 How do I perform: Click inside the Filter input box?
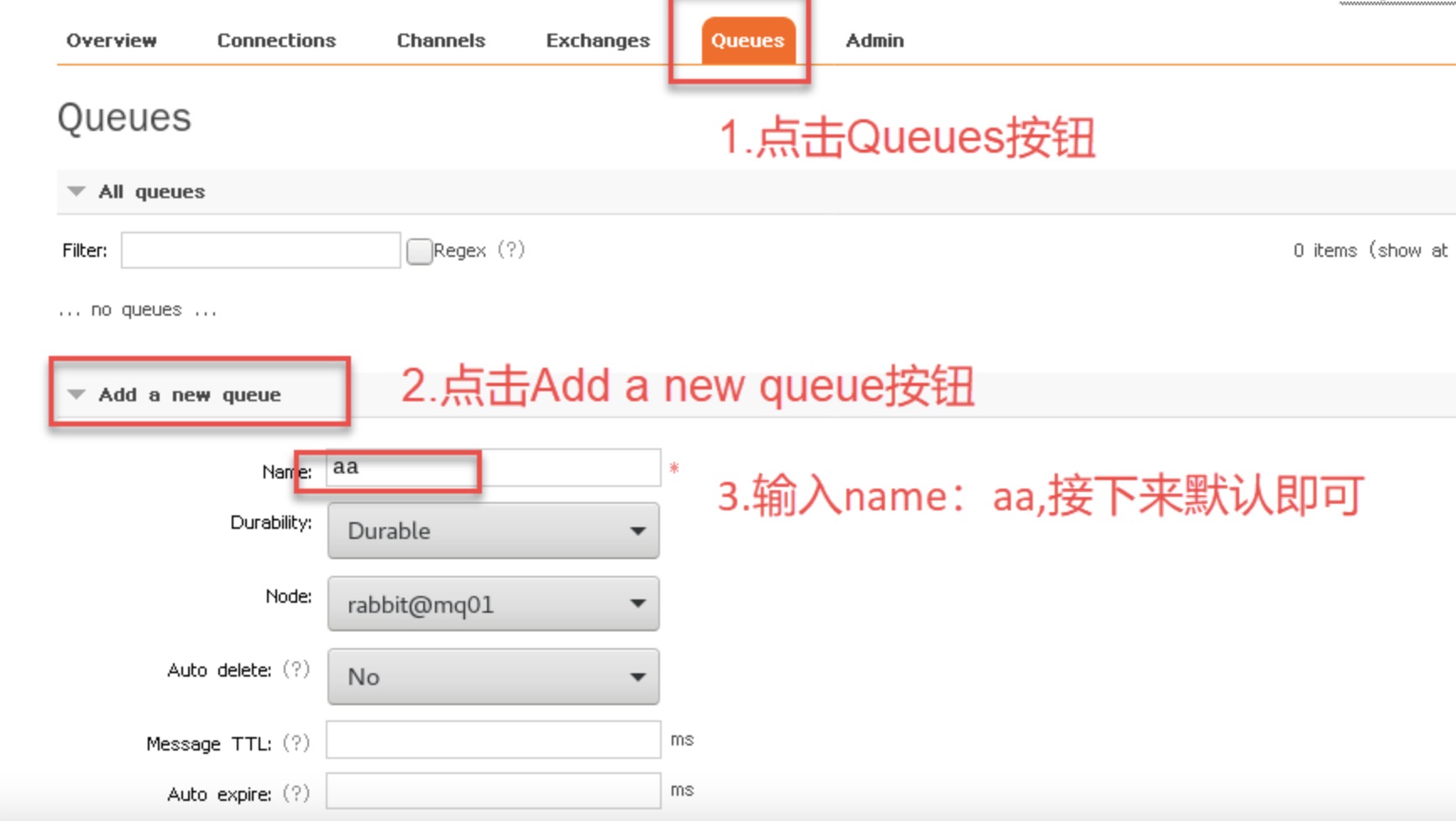point(260,250)
